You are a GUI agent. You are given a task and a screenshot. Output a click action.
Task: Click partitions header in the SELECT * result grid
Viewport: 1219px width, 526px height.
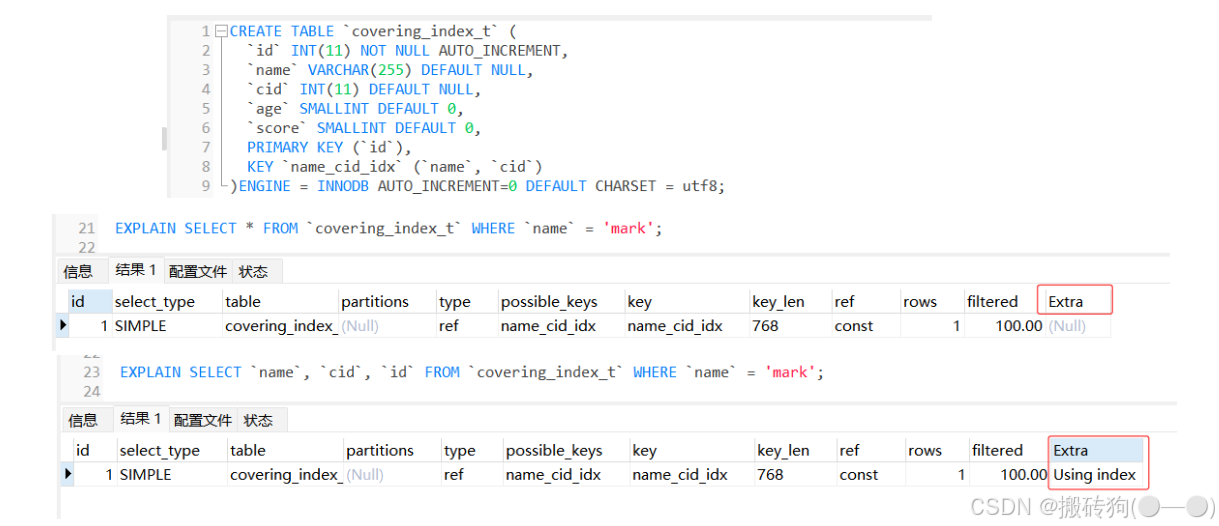[386, 301]
